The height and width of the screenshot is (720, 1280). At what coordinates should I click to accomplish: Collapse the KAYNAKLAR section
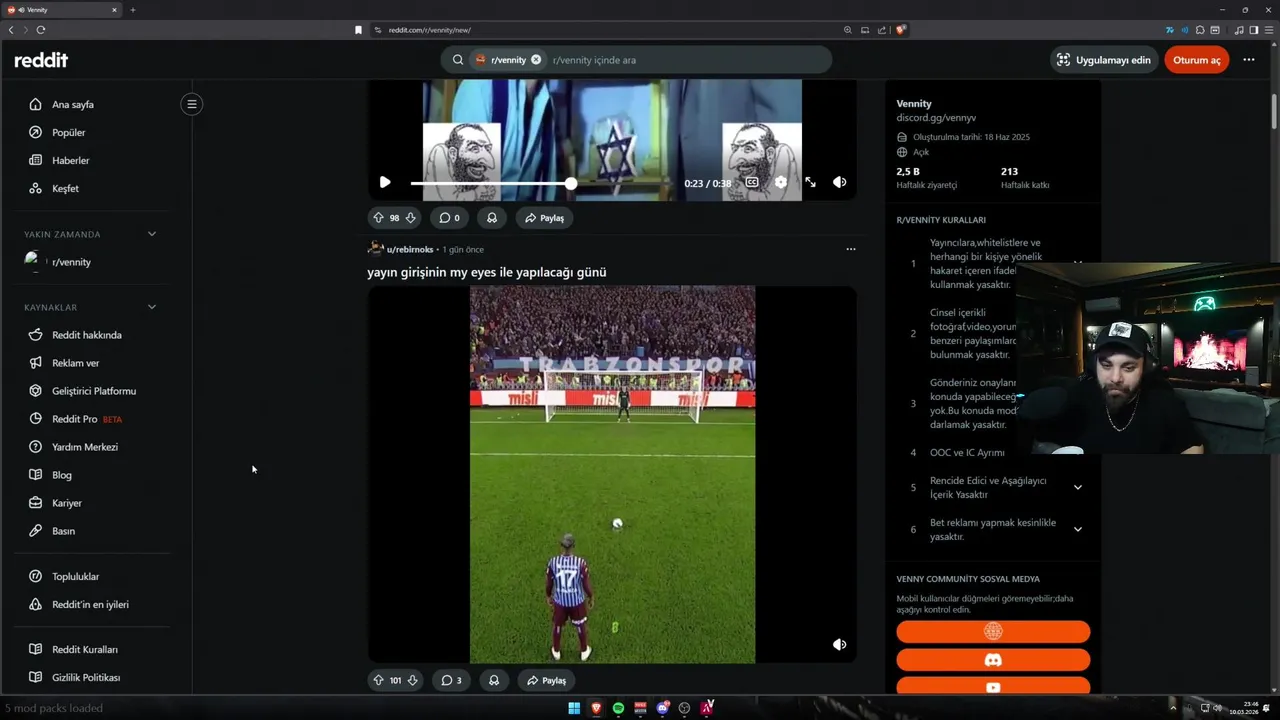[x=152, y=307]
